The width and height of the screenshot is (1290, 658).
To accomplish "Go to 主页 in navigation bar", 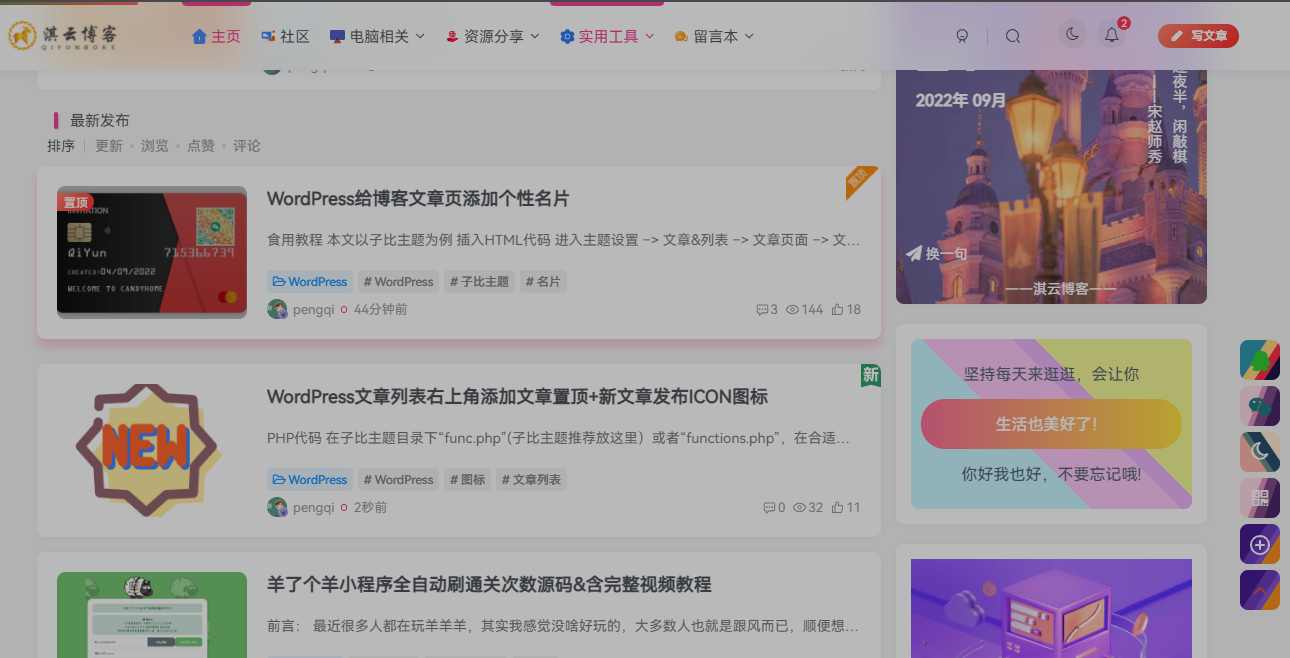I will click(x=216, y=36).
